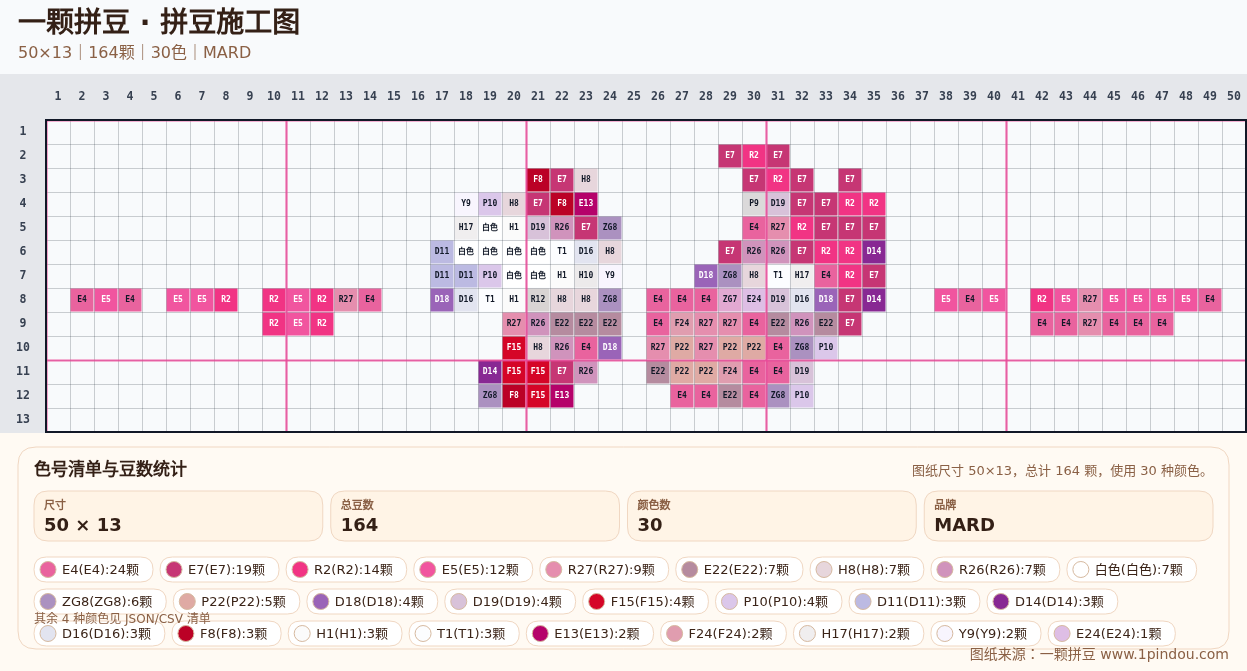The height and width of the screenshot is (671, 1247).
Task: Click the 其余 4 种颜色见 JSON/CSV 清单 note
Action: click(122, 618)
